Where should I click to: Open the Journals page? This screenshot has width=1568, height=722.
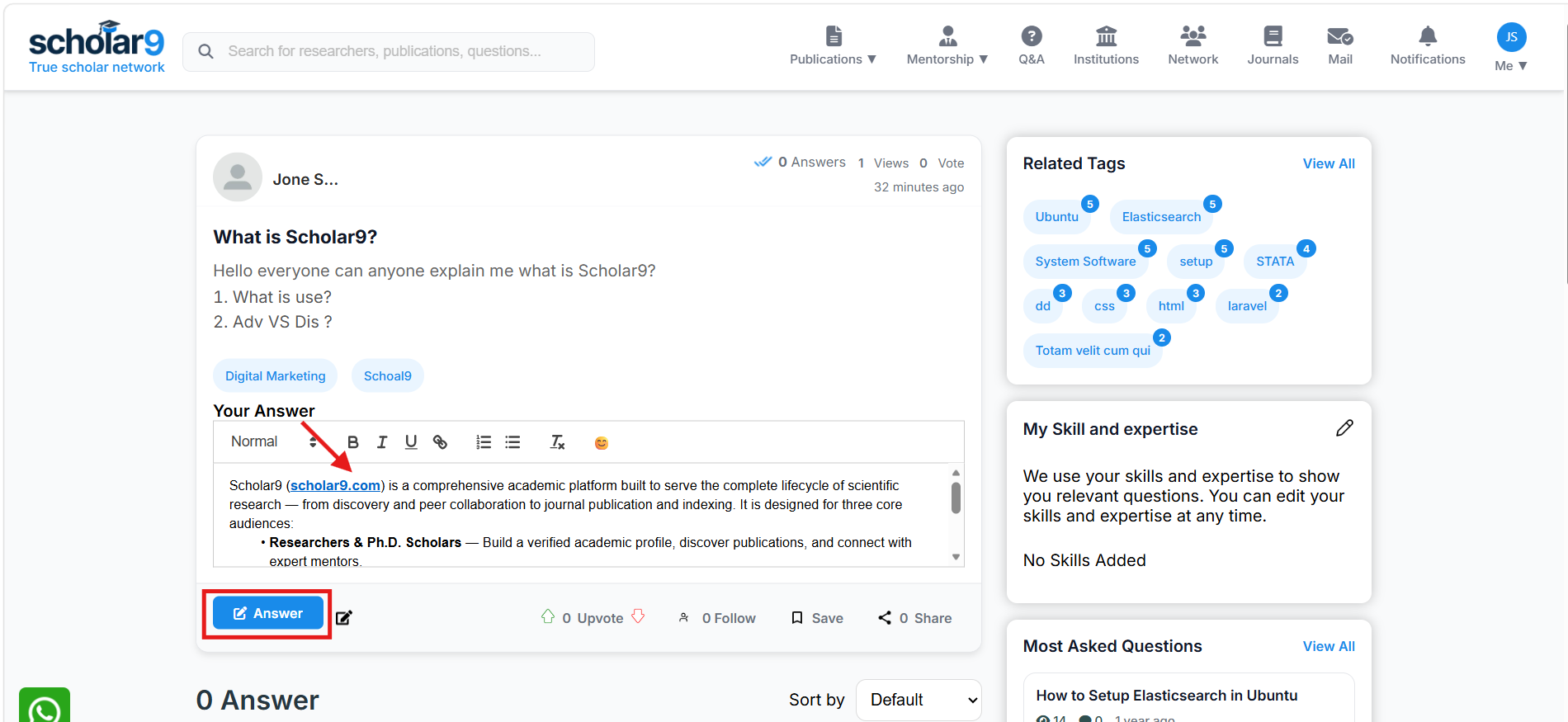pos(1273,47)
